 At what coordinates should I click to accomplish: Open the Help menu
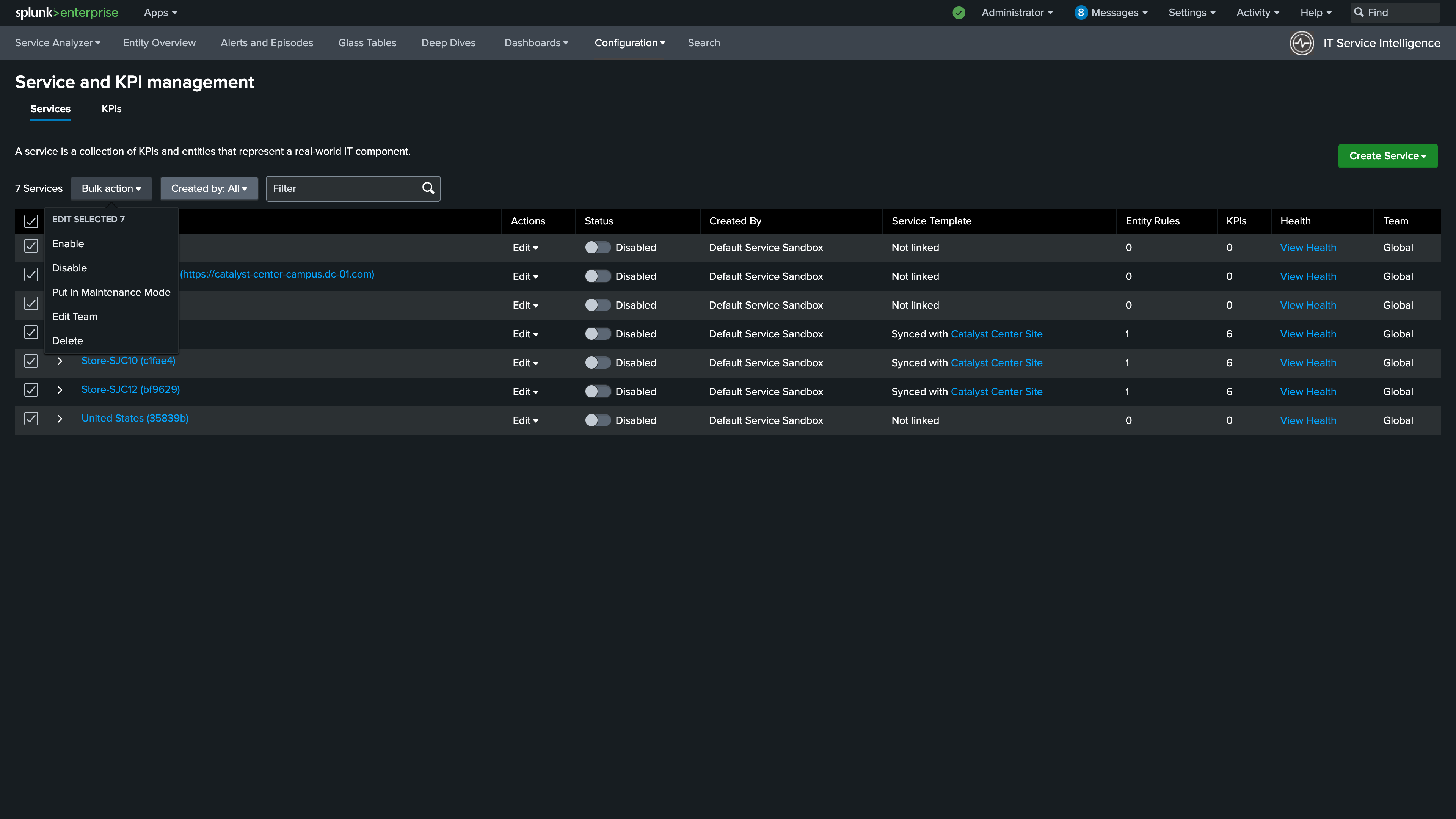[1316, 13]
